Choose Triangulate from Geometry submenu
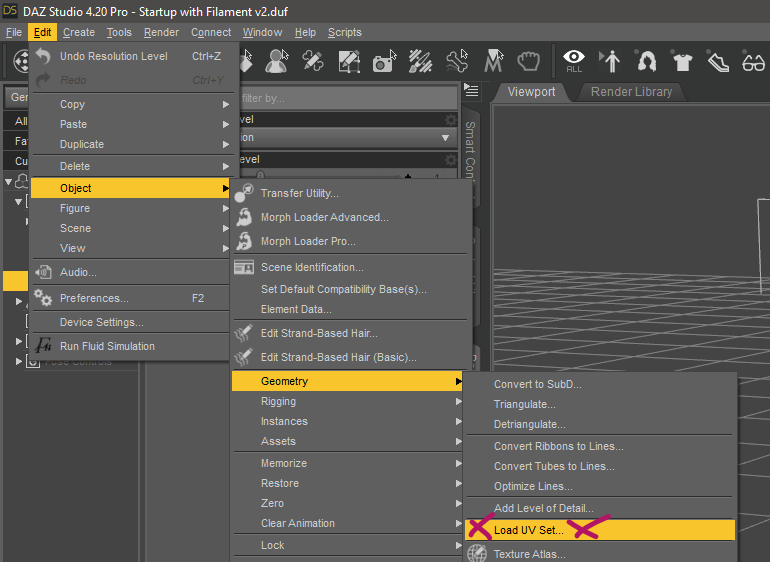This screenshot has height=562, width=770. click(600, 404)
